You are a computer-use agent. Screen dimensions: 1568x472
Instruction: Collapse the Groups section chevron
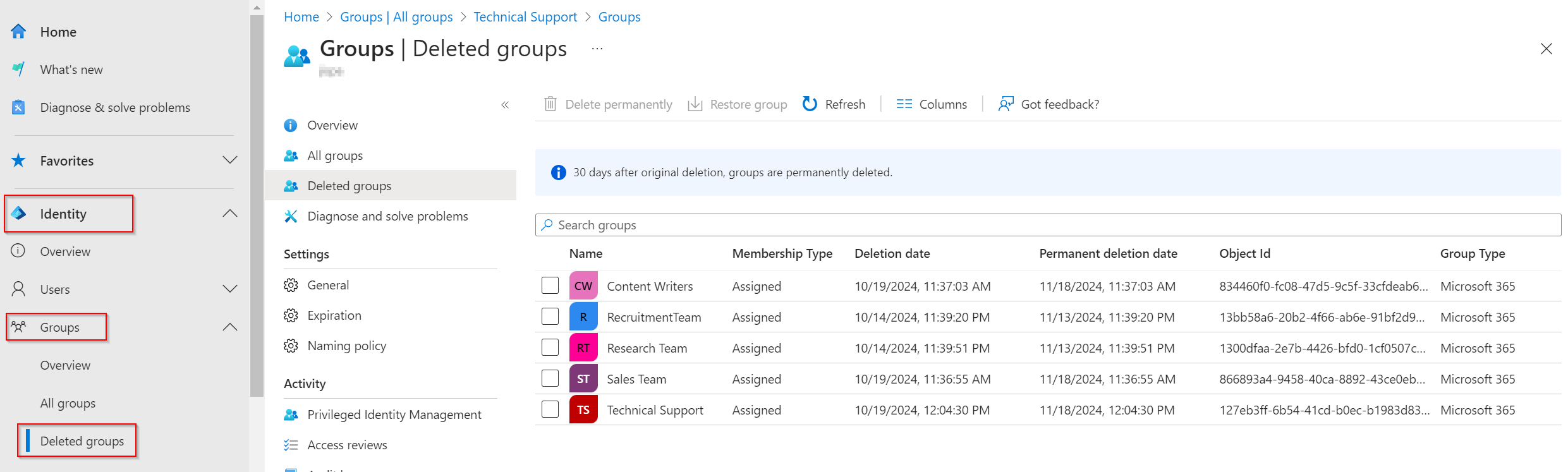click(230, 327)
